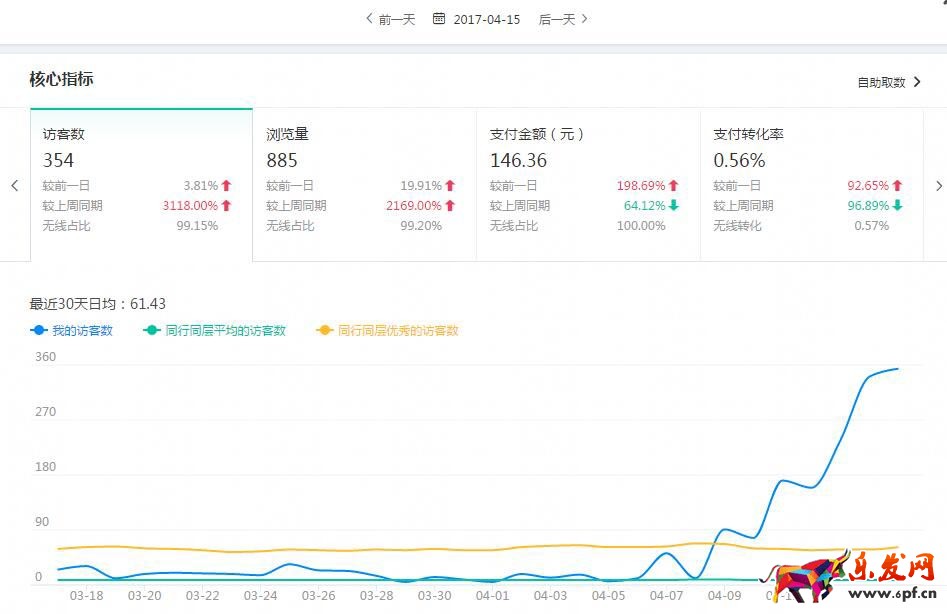Click the calendar icon beside the date

coord(439,19)
